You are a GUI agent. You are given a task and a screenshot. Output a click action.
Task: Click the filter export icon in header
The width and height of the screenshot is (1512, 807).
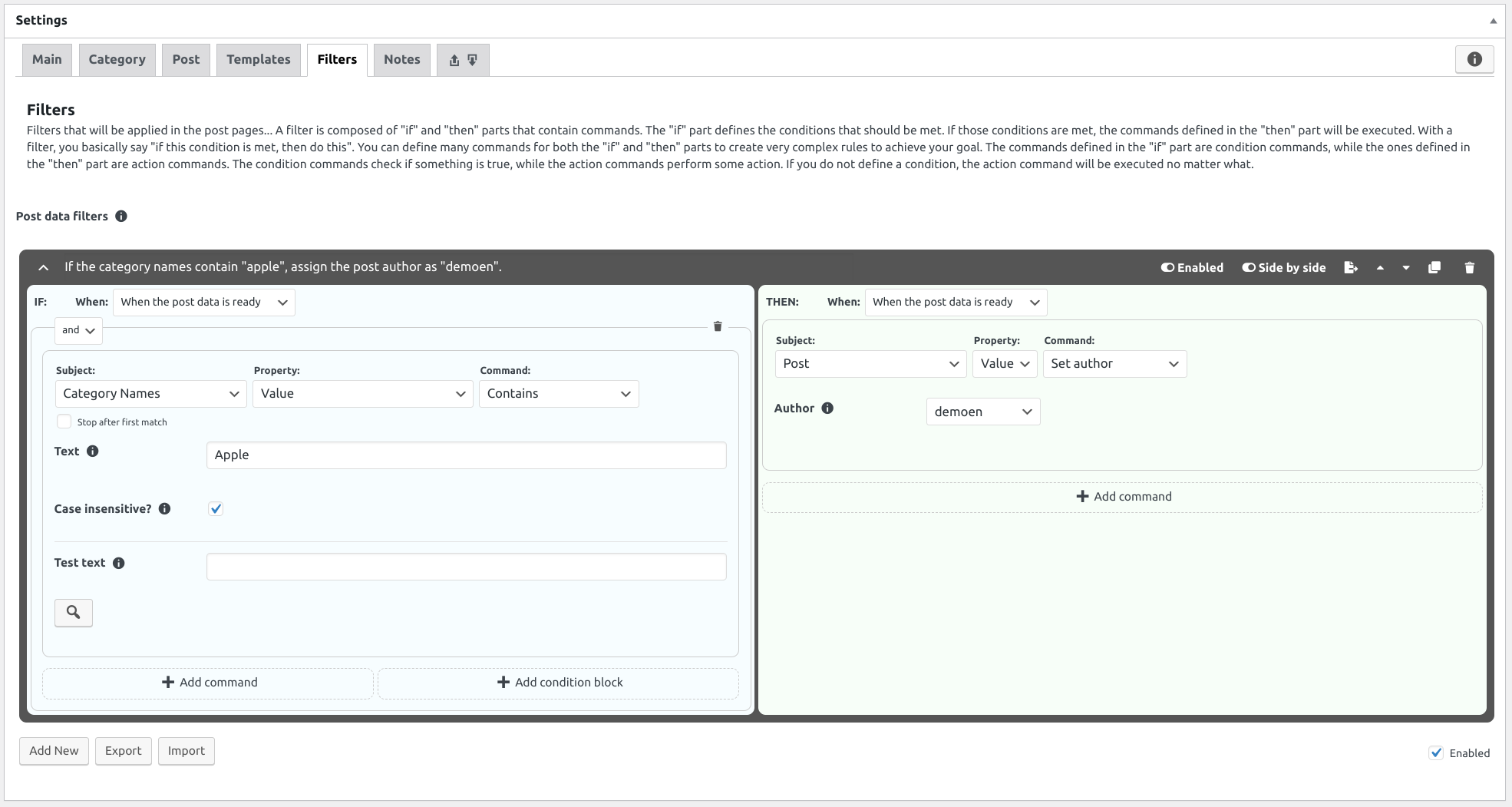click(1351, 267)
